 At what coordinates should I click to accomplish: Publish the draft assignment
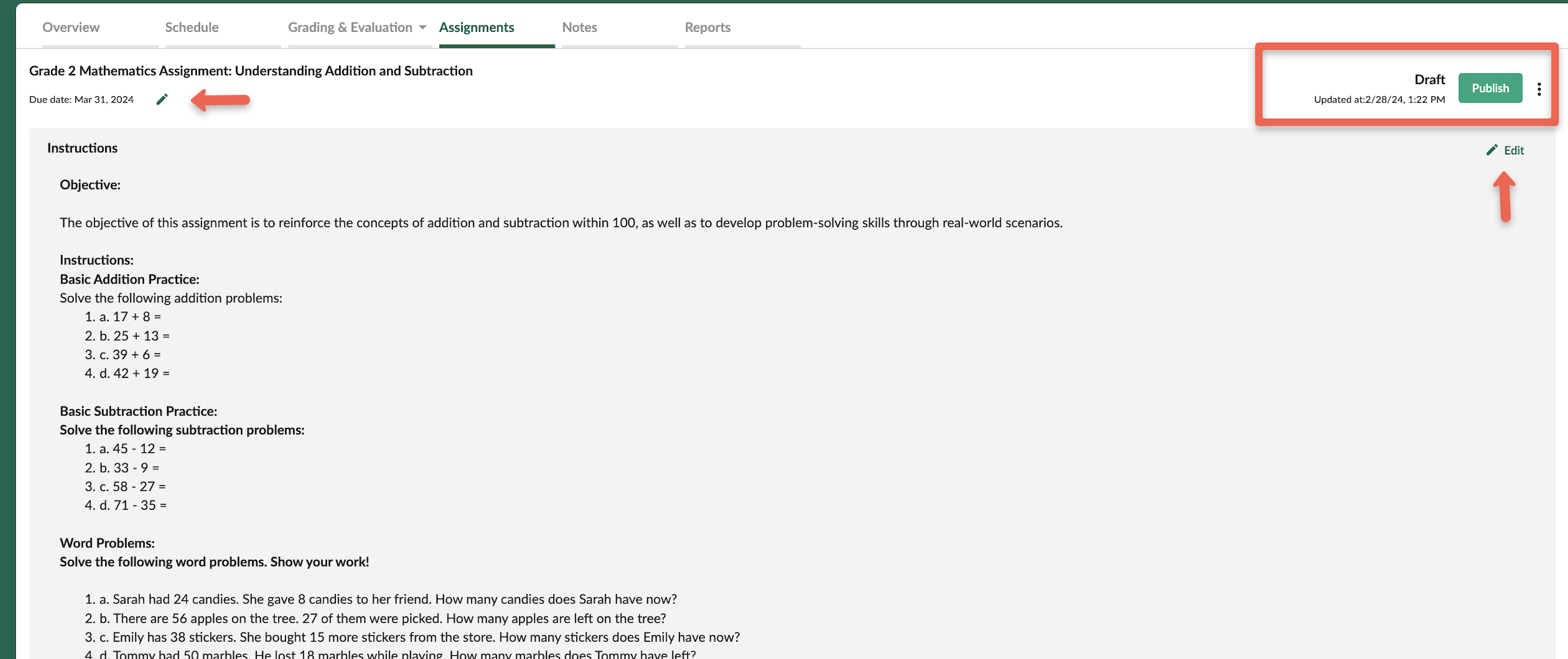(x=1490, y=88)
